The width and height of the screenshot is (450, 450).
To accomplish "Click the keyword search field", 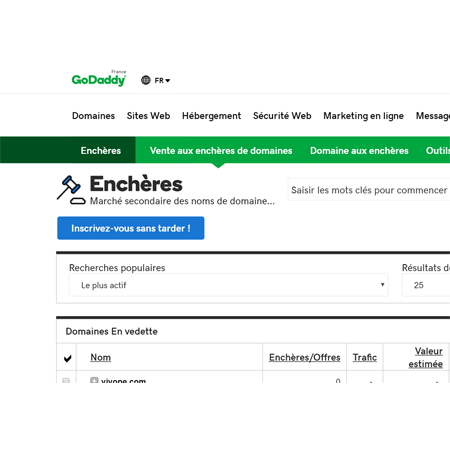I will [369, 190].
